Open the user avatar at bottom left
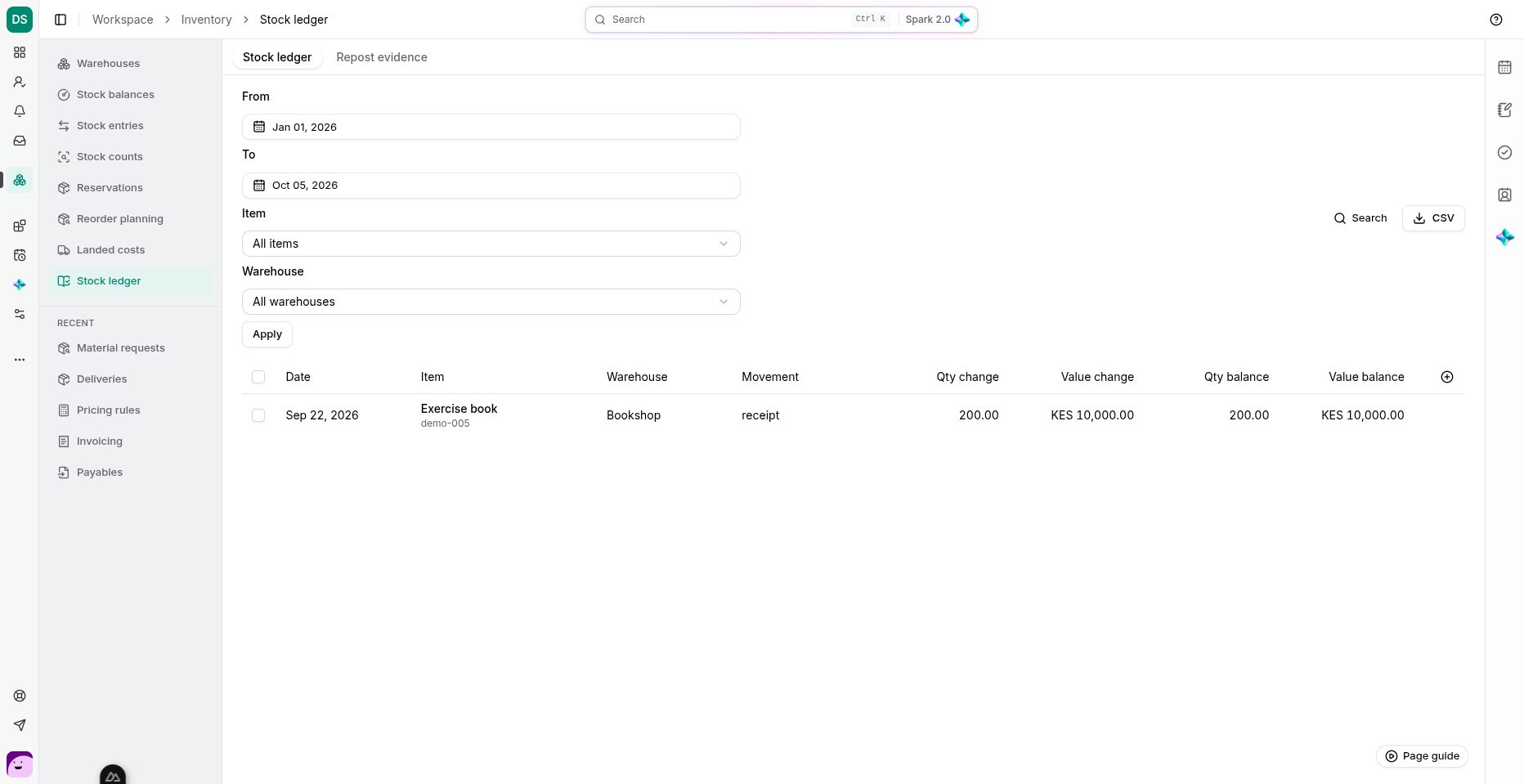The image size is (1524, 784). (20, 764)
